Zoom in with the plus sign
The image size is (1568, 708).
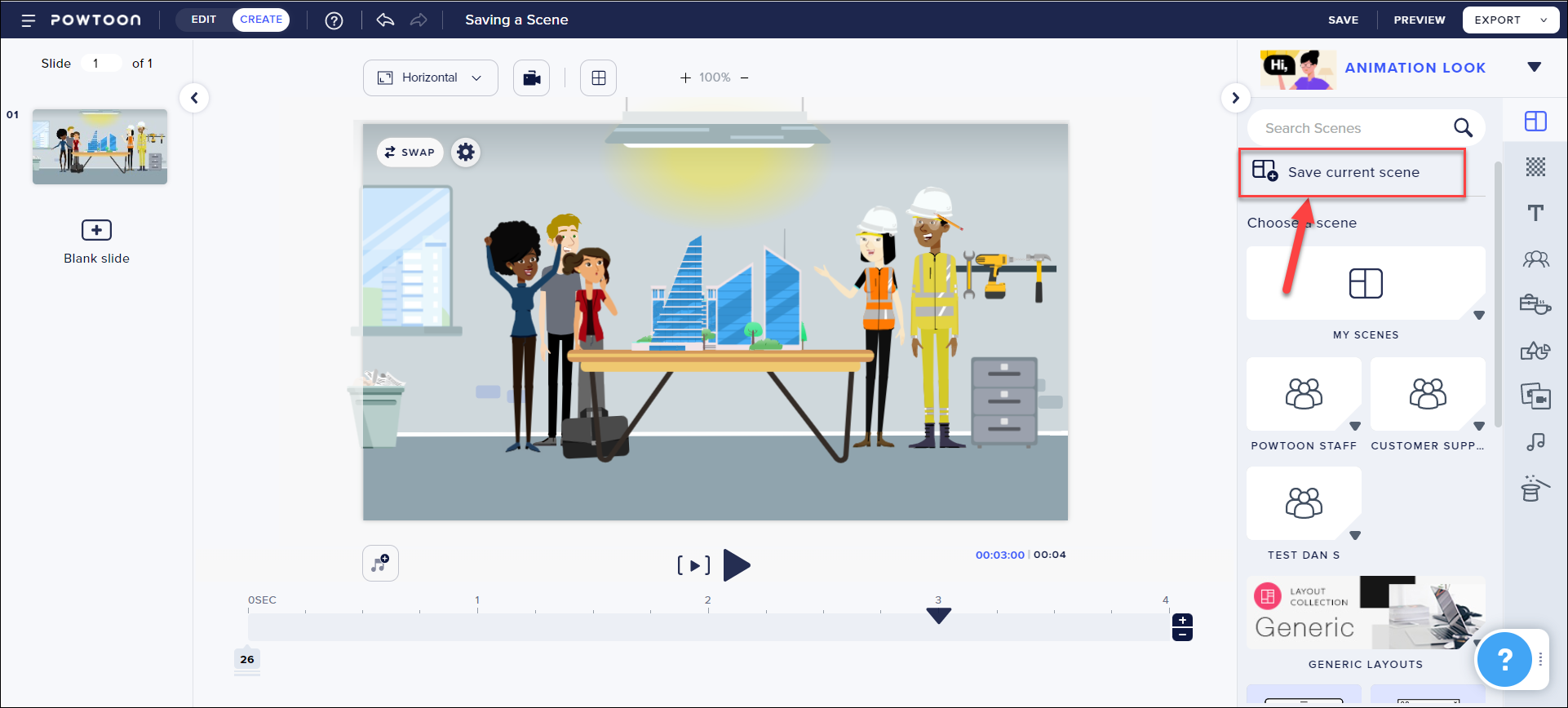[685, 77]
